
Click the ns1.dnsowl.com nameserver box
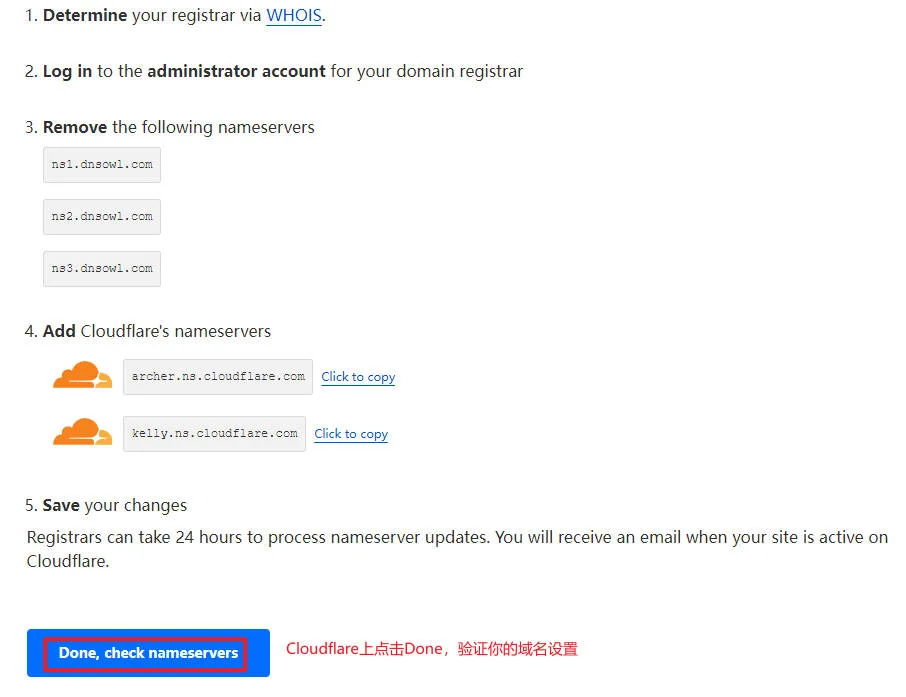pos(101,164)
